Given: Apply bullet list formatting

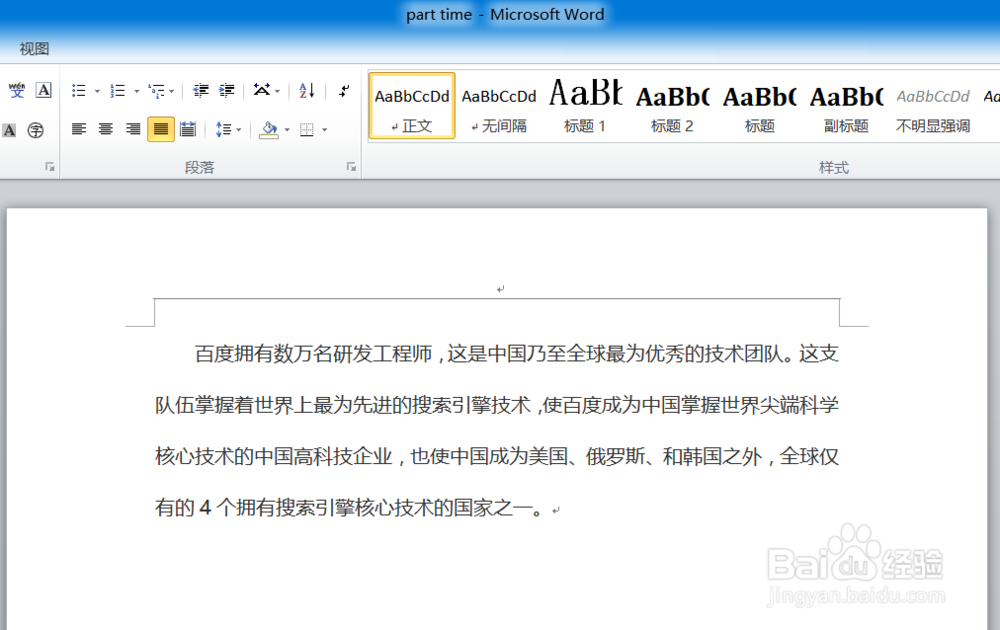Looking at the screenshot, I should point(78,91).
